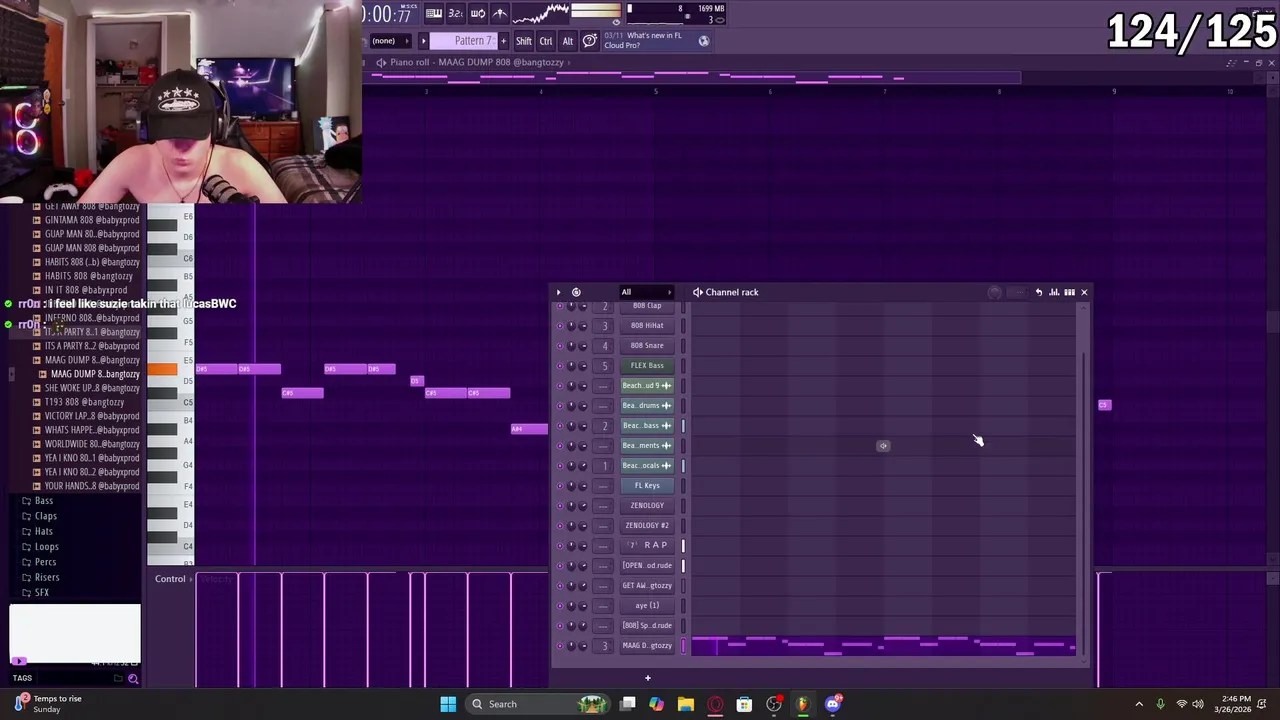Click the add channel plus button
The width and height of the screenshot is (1280, 720).
coord(647,678)
